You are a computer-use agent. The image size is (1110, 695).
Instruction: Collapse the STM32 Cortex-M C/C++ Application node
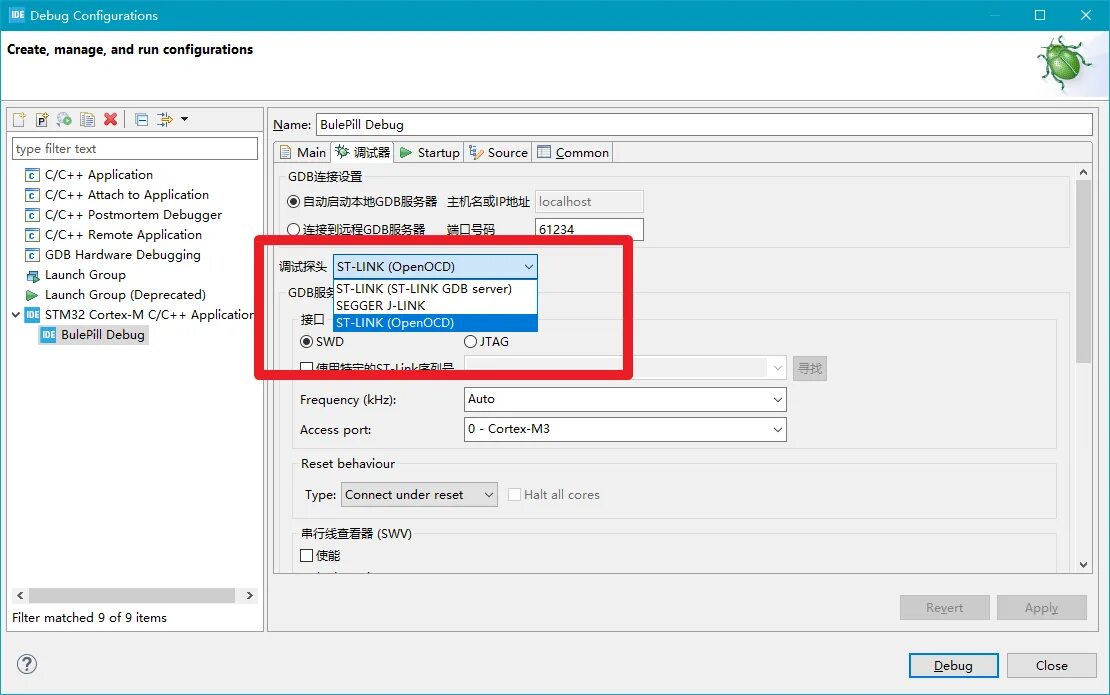16,315
